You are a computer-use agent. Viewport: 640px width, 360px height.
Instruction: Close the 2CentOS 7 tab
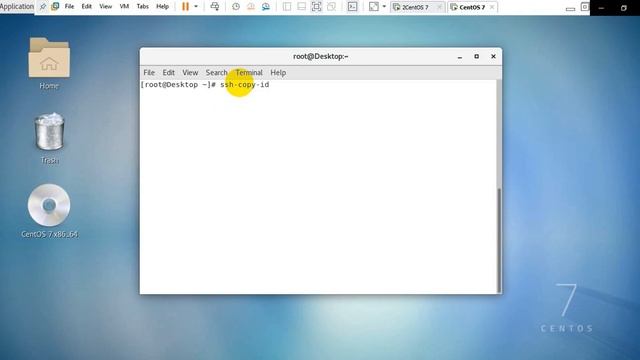[439, 7]
